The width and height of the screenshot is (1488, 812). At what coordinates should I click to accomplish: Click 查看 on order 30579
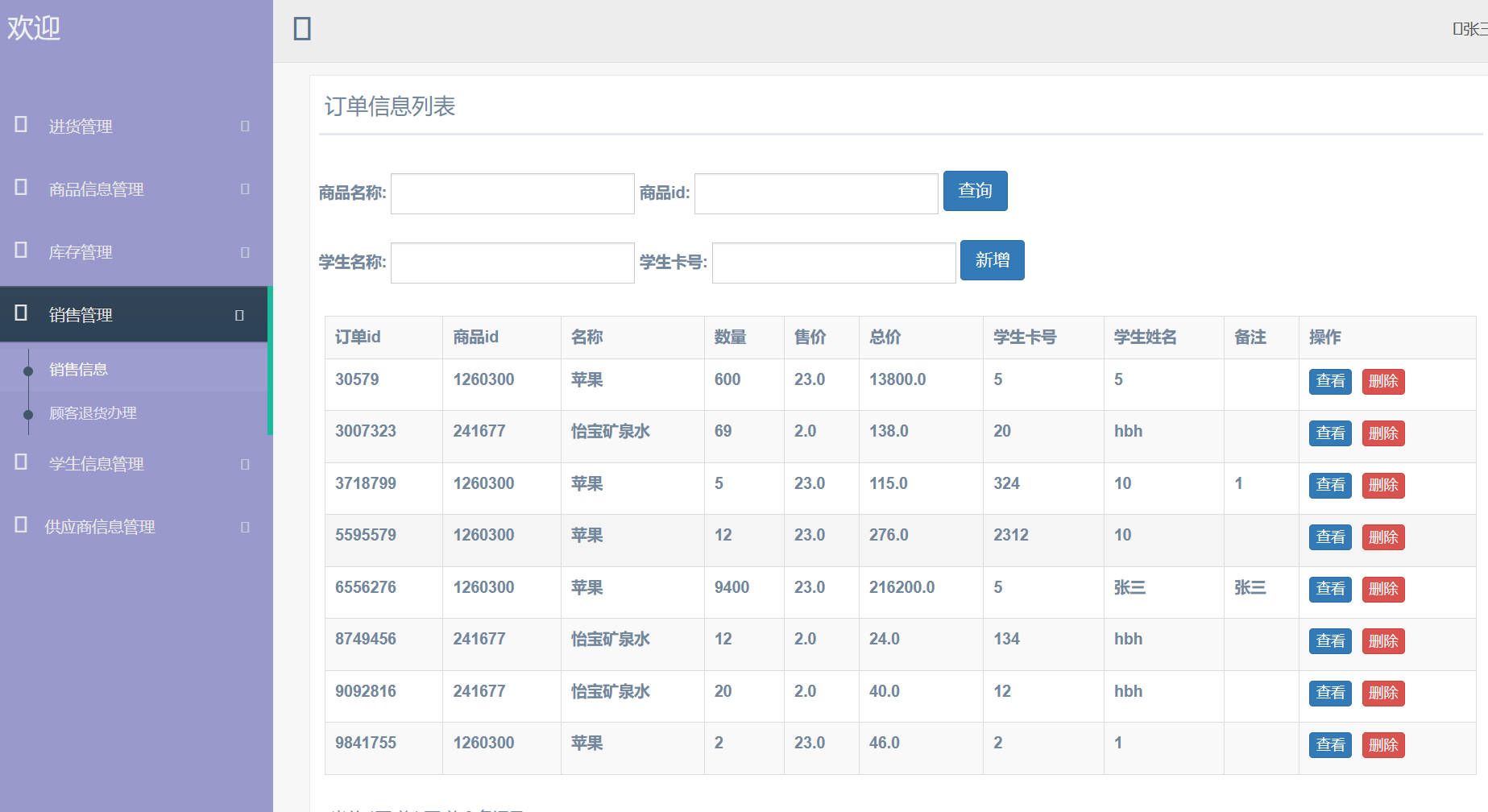[1329, 382]
